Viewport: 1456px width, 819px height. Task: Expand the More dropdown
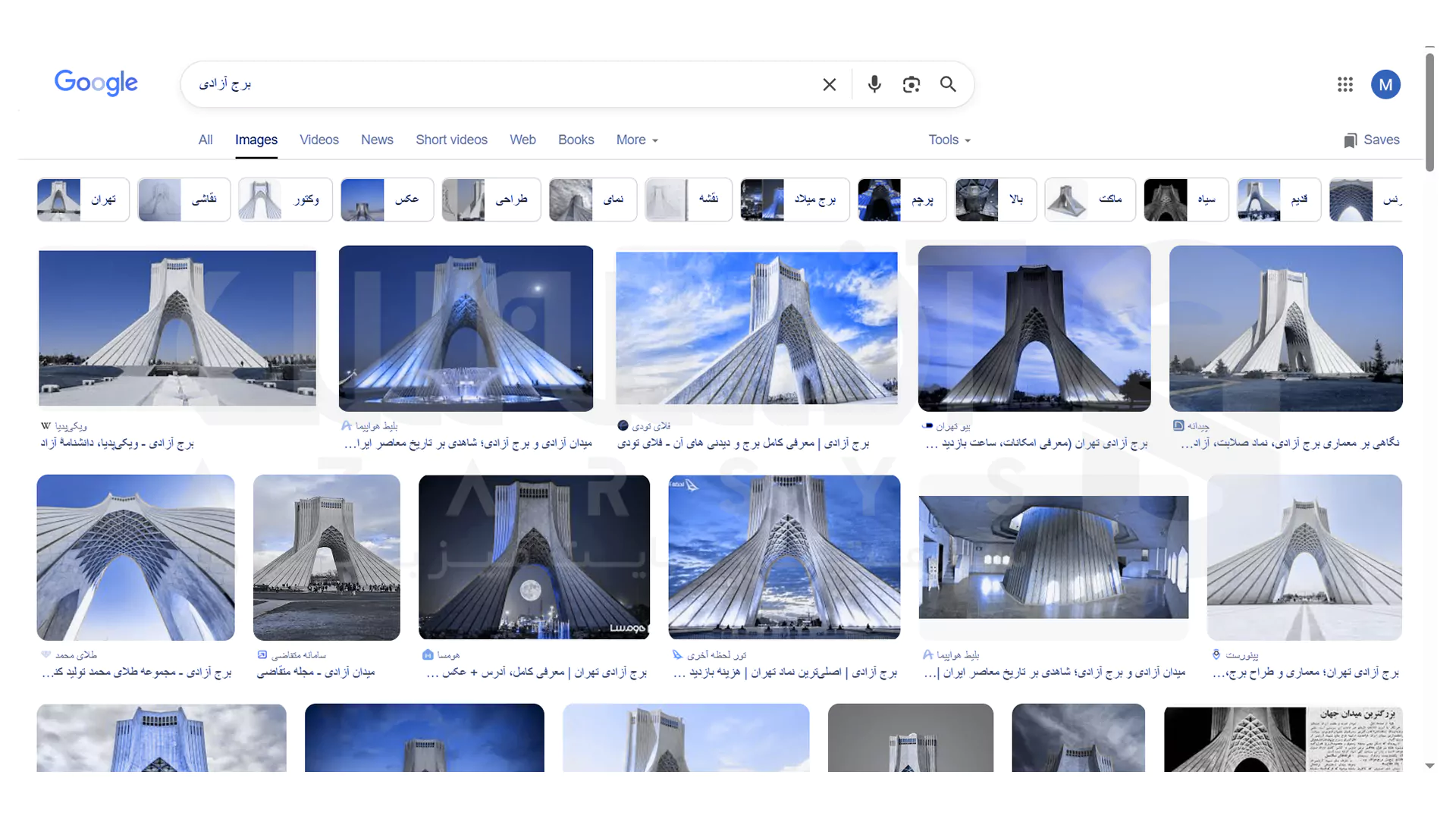637,140
